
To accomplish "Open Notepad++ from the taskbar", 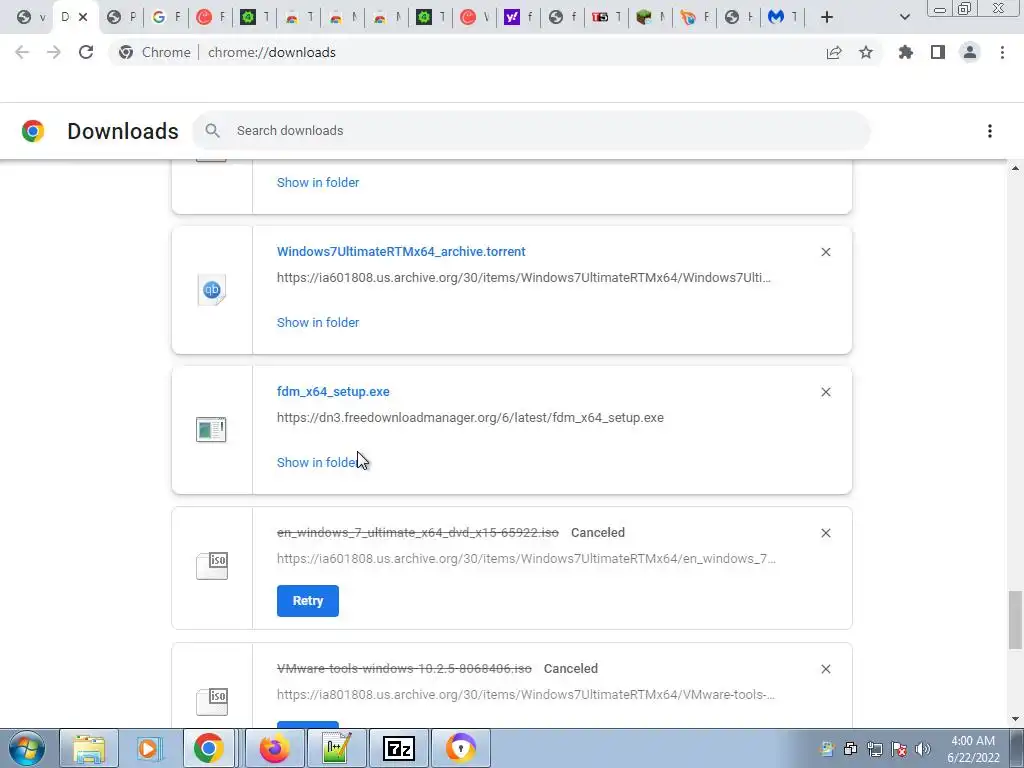I will pyautogui.click(x=337, y=748).
